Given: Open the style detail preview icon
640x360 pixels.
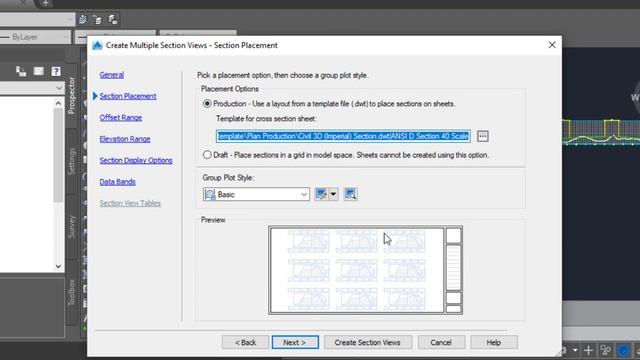Looking at the screenshot, I should click(350, 194).
